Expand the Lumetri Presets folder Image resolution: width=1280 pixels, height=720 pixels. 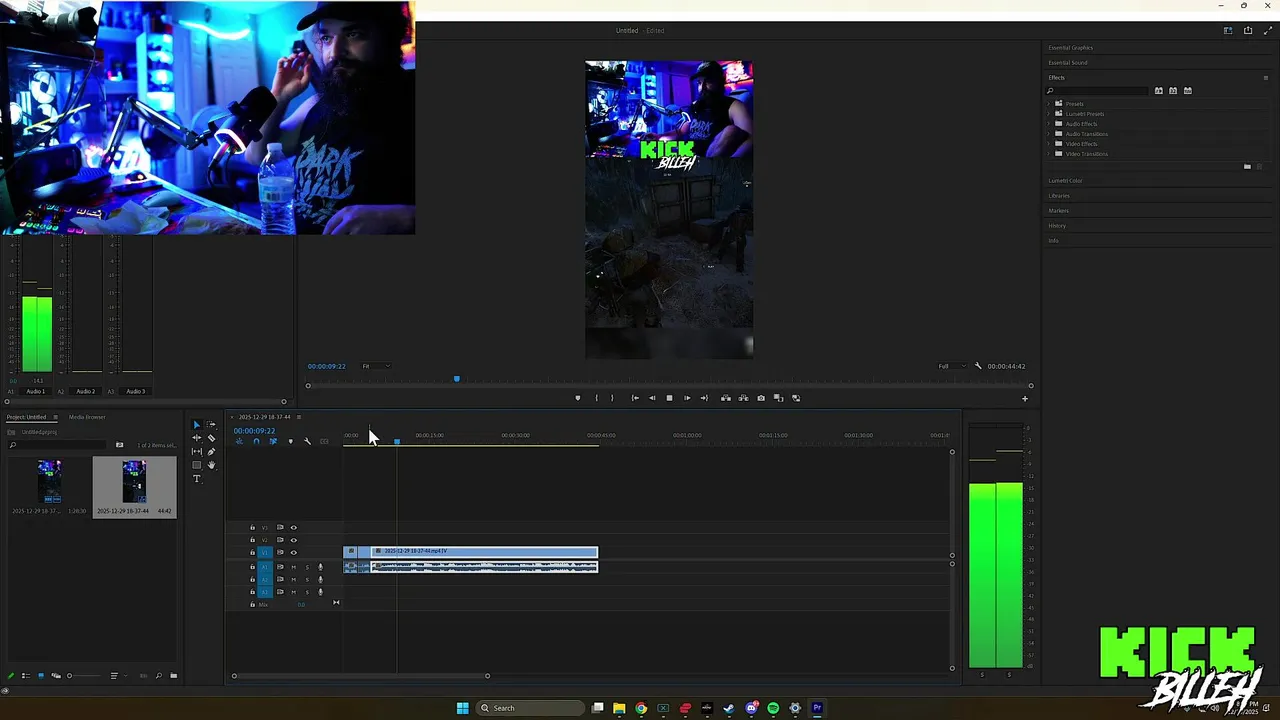tap(1048, 114)
